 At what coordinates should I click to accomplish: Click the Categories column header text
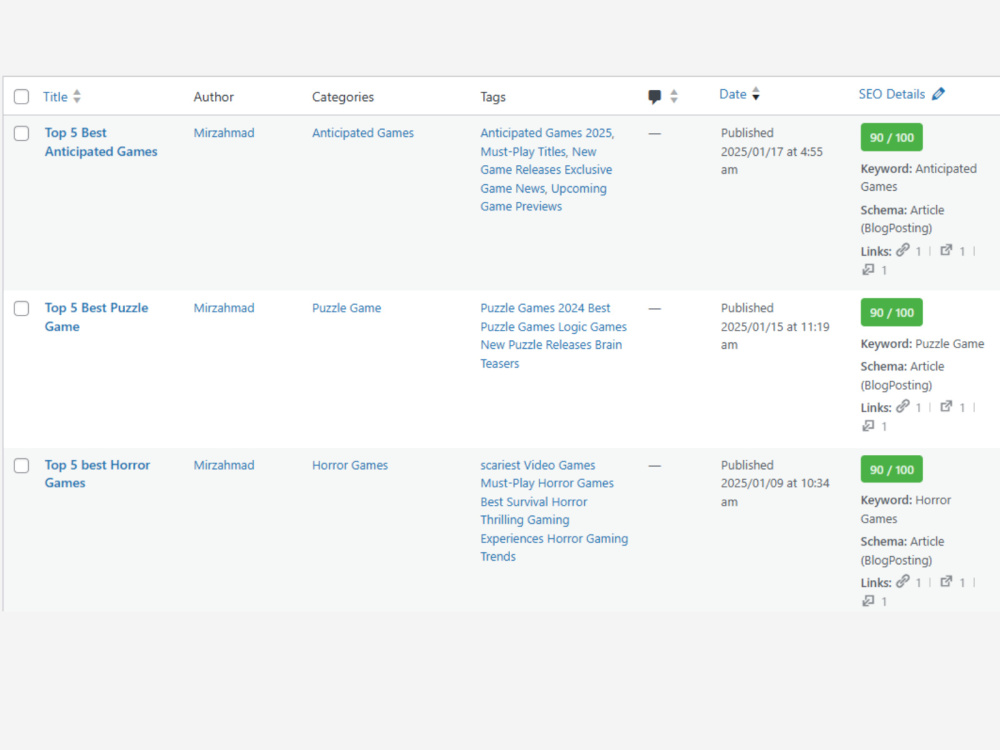click(x=342, y=97)
